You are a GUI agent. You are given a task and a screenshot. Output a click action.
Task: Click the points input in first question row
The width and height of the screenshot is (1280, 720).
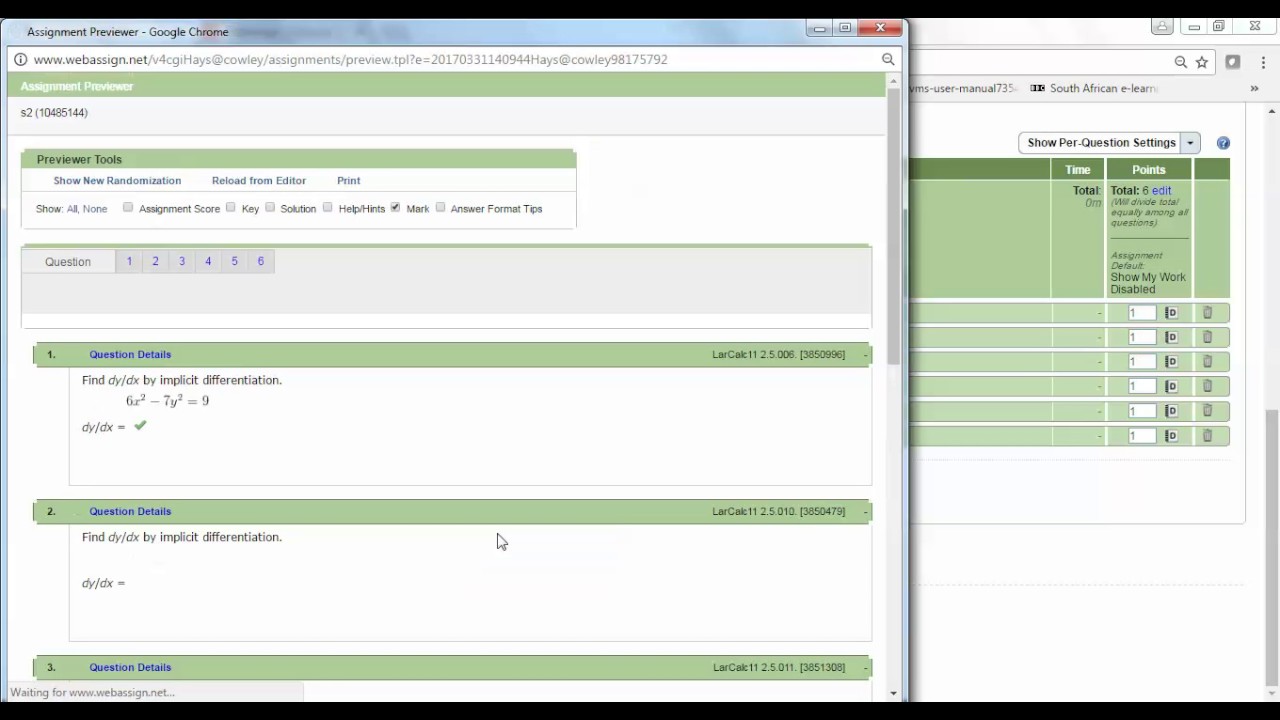coord(1141,313)
